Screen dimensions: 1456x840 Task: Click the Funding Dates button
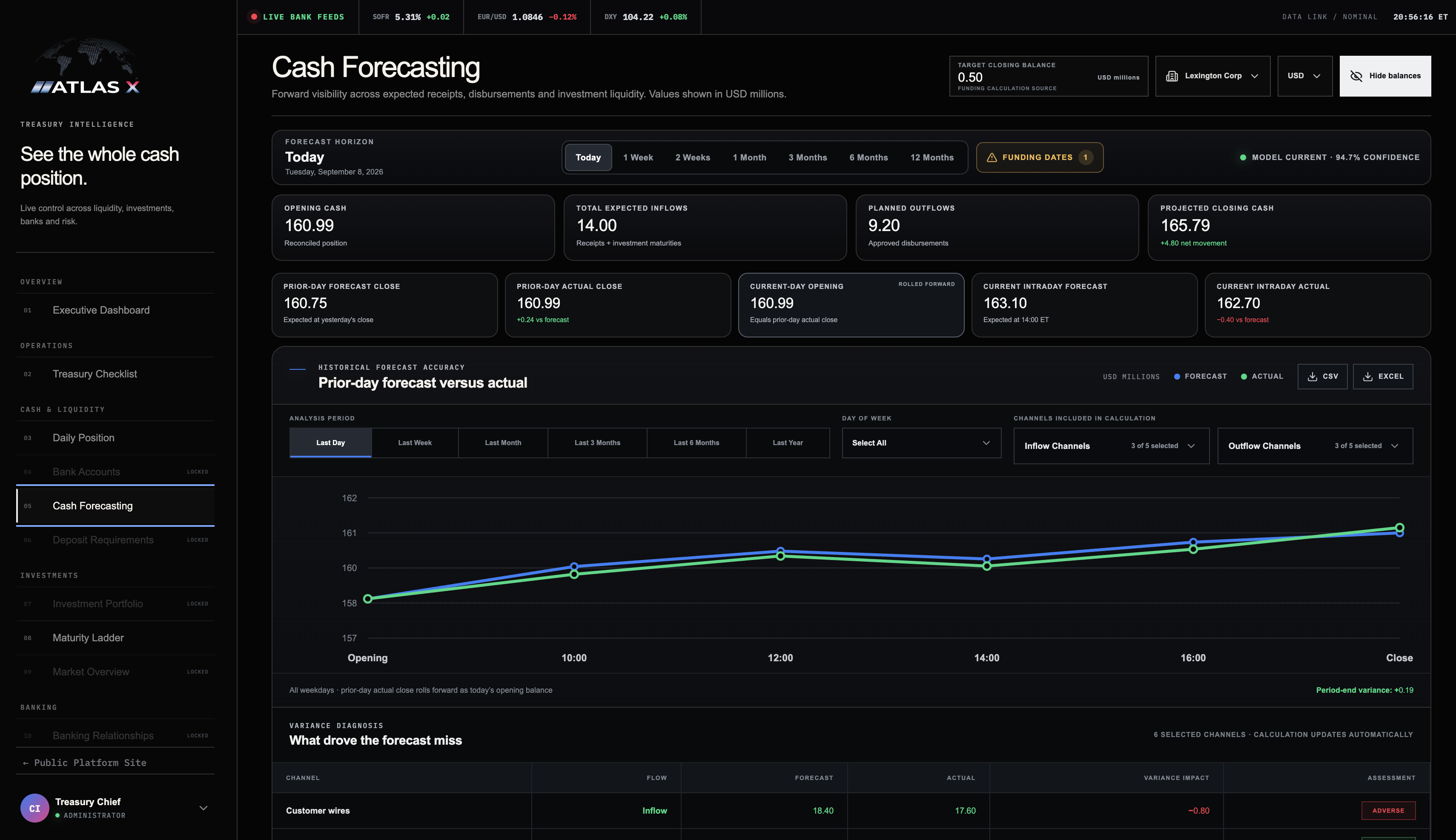(1039, 157)
